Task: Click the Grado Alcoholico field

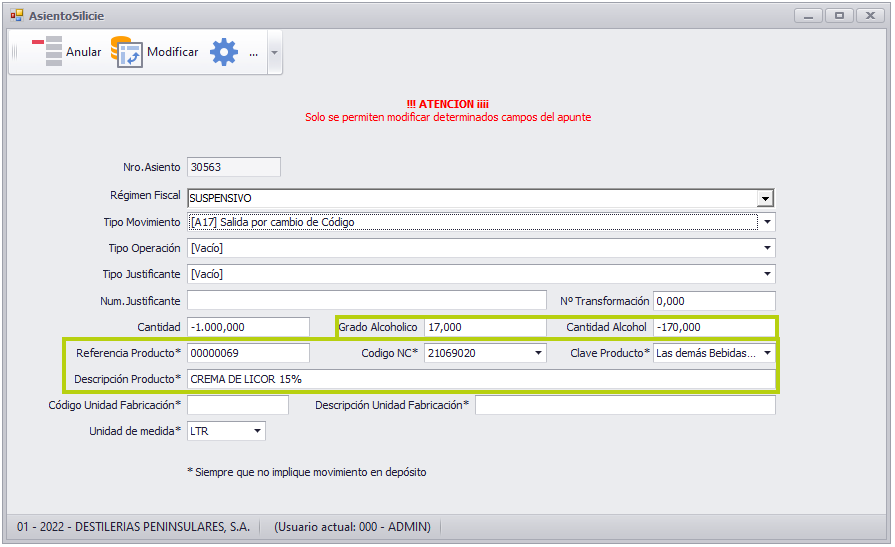Action: pyautogui.click(x=485, y=327)
